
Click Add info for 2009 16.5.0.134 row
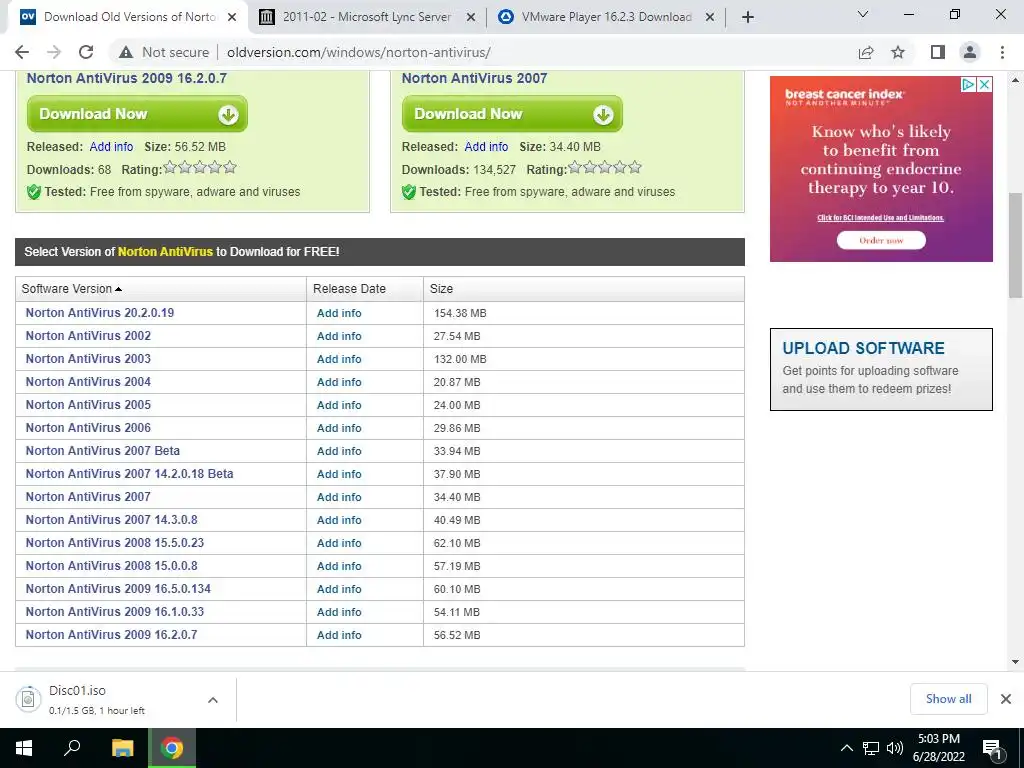point(339,588)
